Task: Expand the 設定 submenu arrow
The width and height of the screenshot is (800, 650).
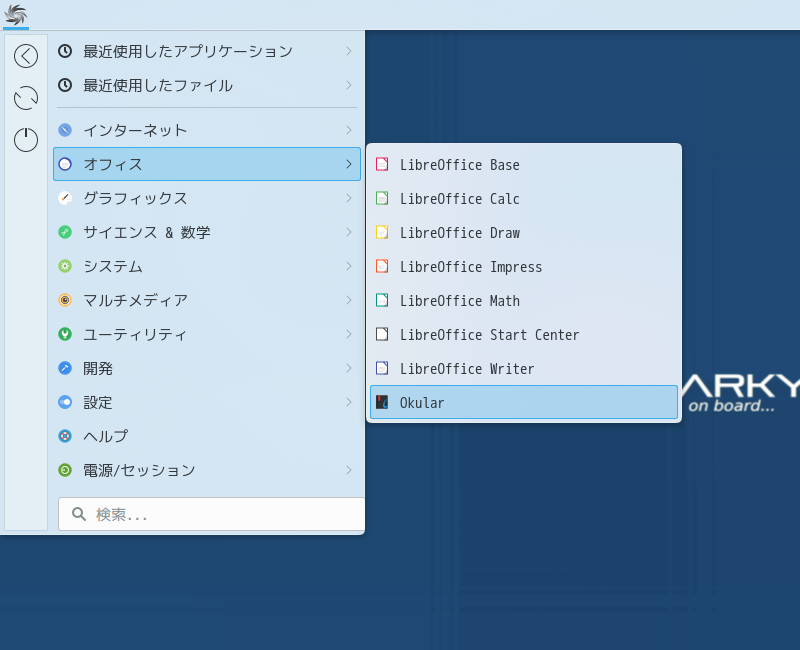Action: click(x=349, y=402)
